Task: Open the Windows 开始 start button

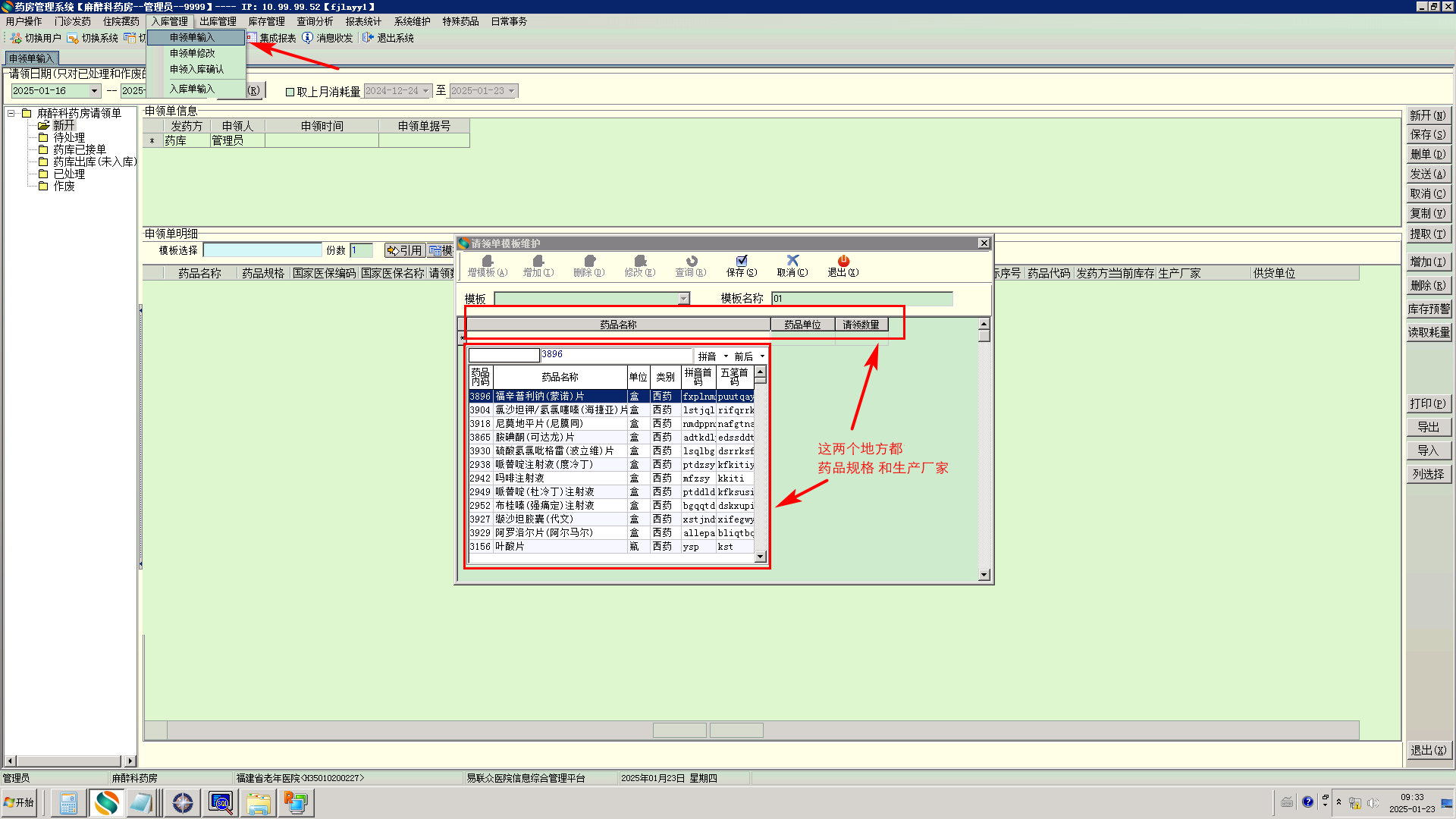Action: [20, 802]
